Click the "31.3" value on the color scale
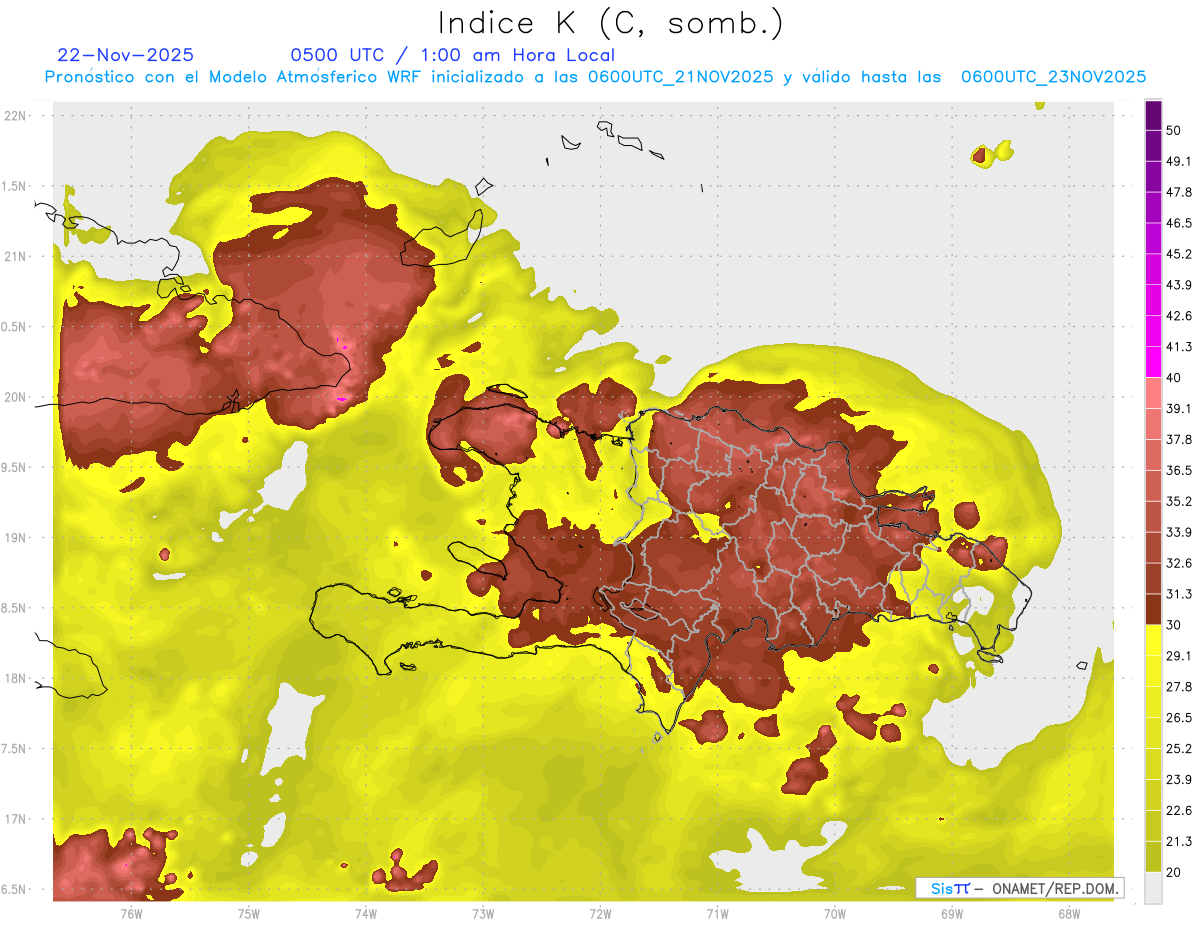The width and height of the screenshot is (1200, 927). coord(1178,594)
